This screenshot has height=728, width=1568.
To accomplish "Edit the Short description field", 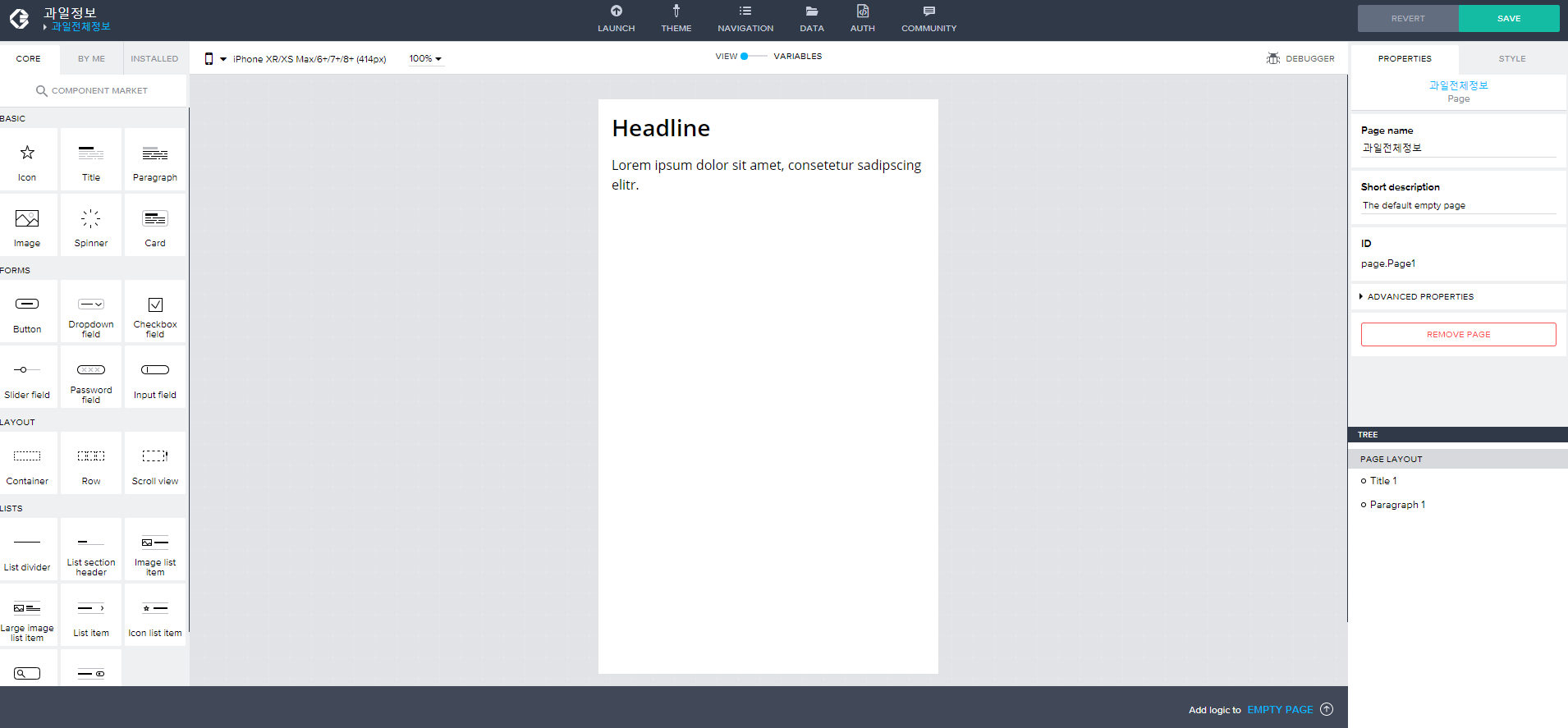I will (1458, 206).
